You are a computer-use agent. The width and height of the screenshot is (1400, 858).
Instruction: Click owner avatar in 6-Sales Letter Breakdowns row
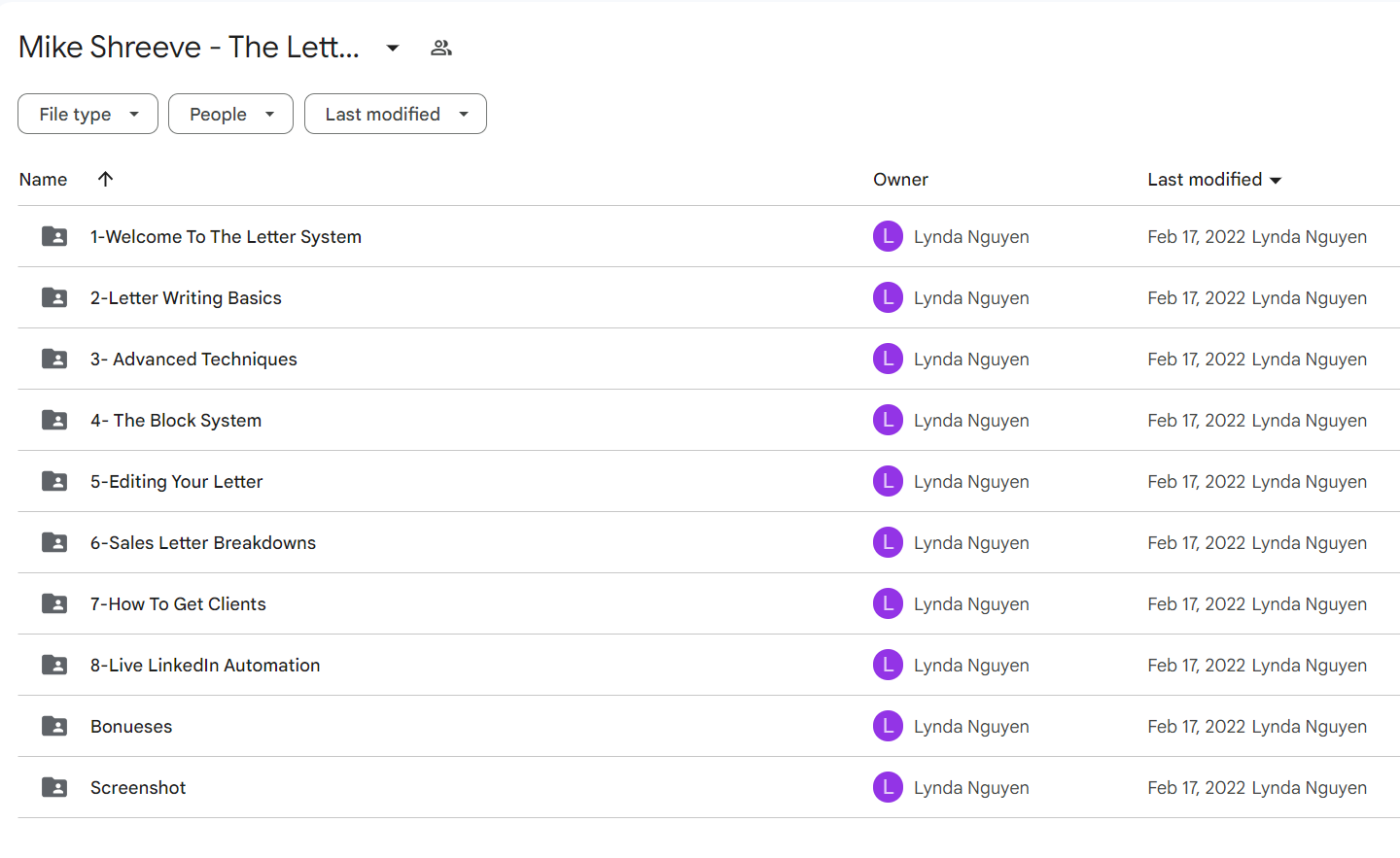click(888, 542)
